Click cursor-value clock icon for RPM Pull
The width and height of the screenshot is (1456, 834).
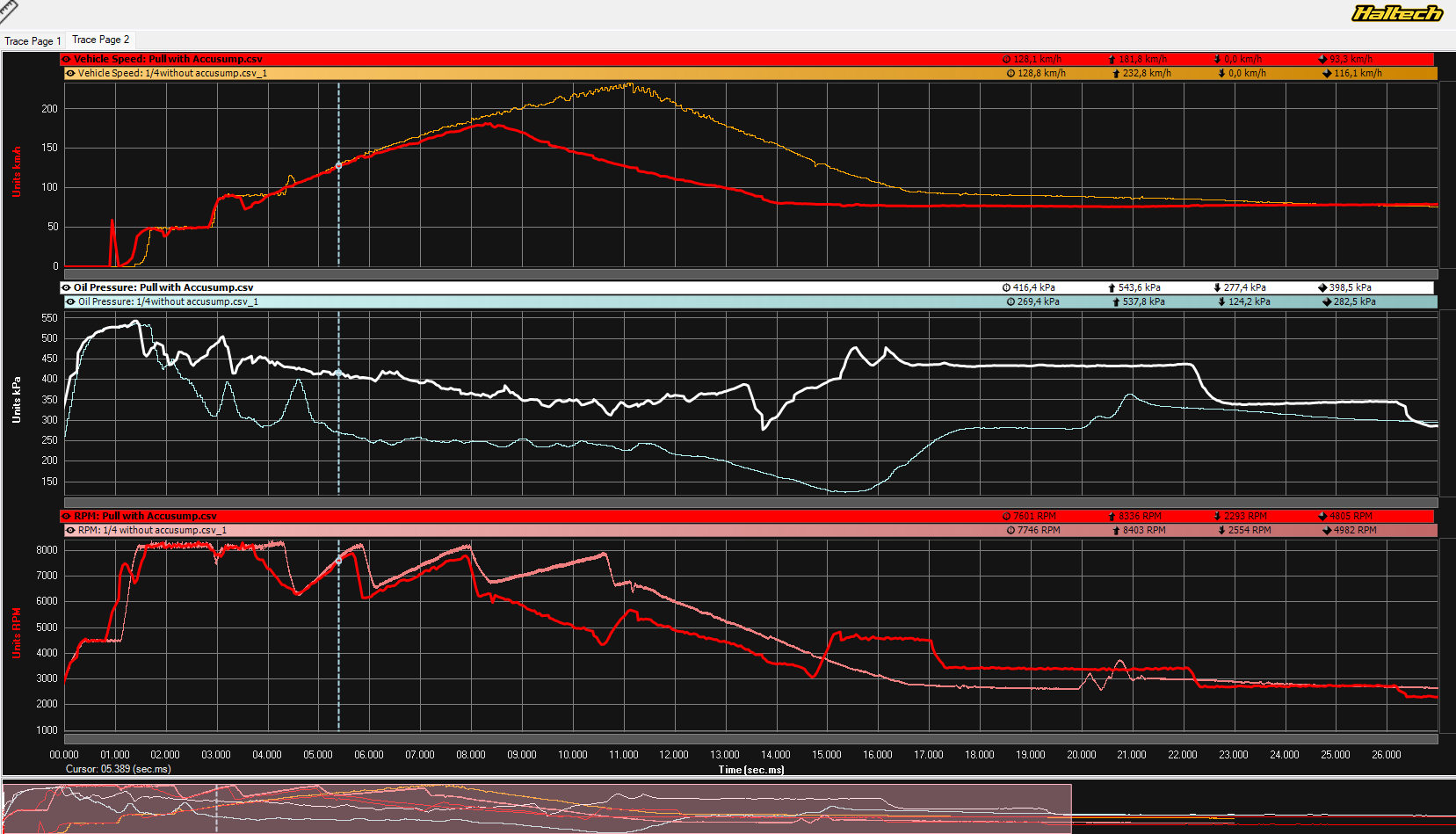tap(1006, 517)
